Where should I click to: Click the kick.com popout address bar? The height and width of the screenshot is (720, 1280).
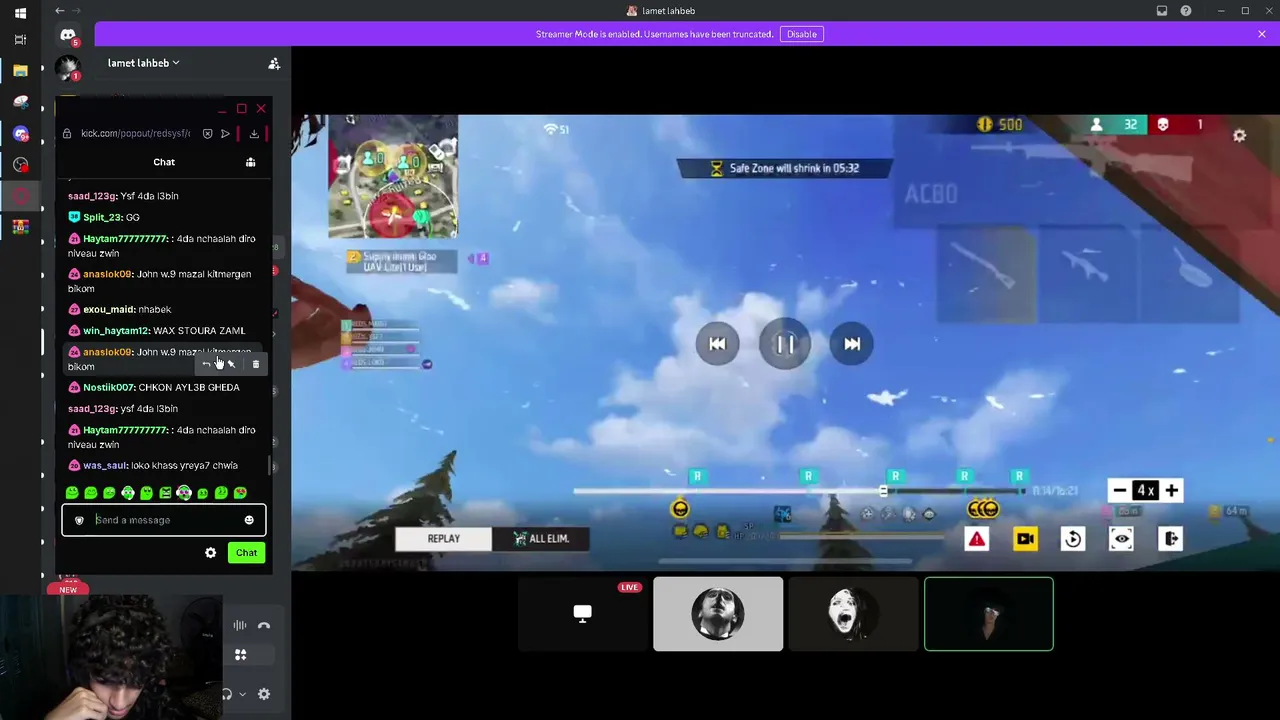click(x=135, y=134)
